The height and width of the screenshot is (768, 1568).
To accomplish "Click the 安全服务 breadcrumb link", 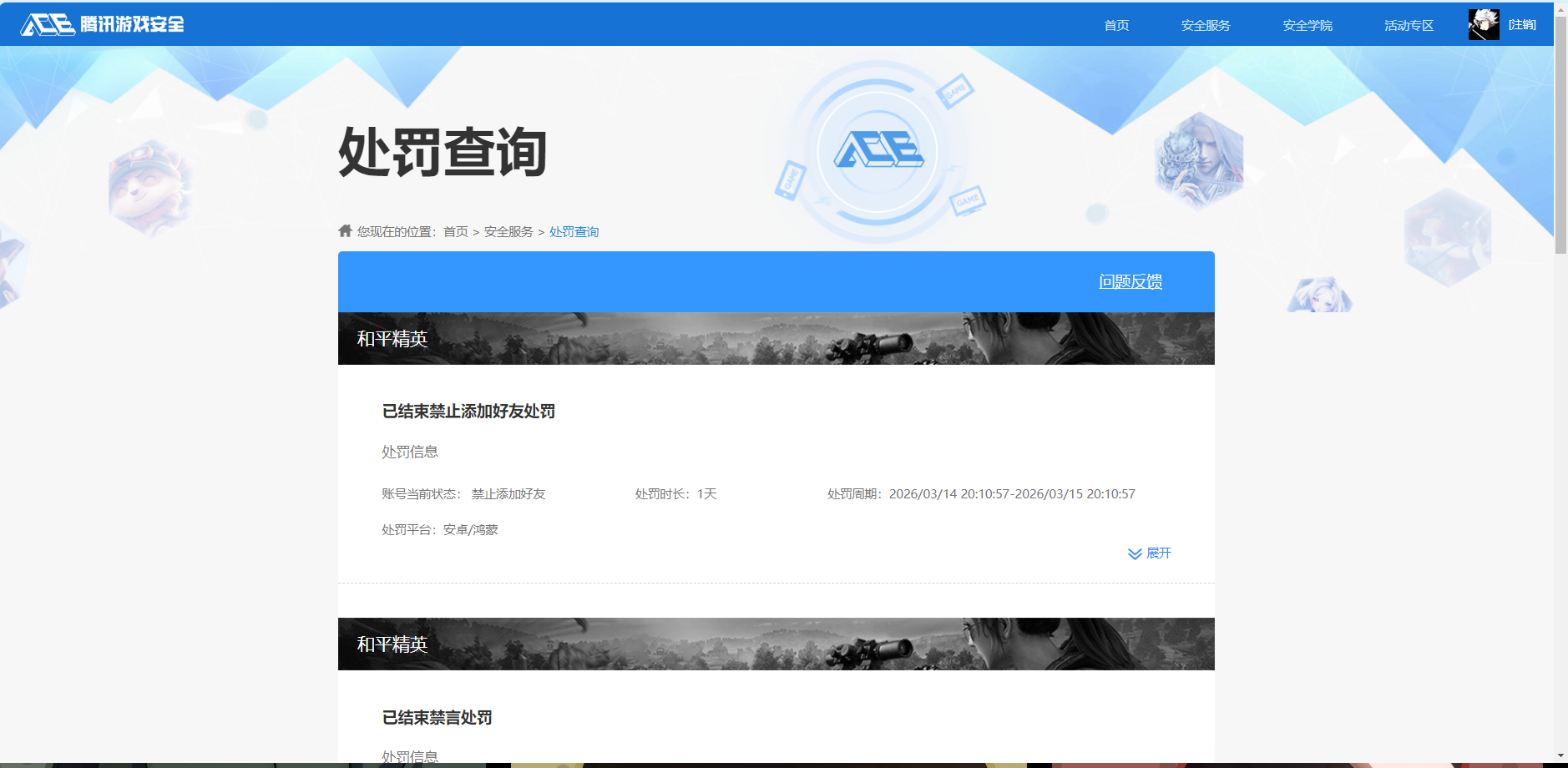I will click(508, 231).
